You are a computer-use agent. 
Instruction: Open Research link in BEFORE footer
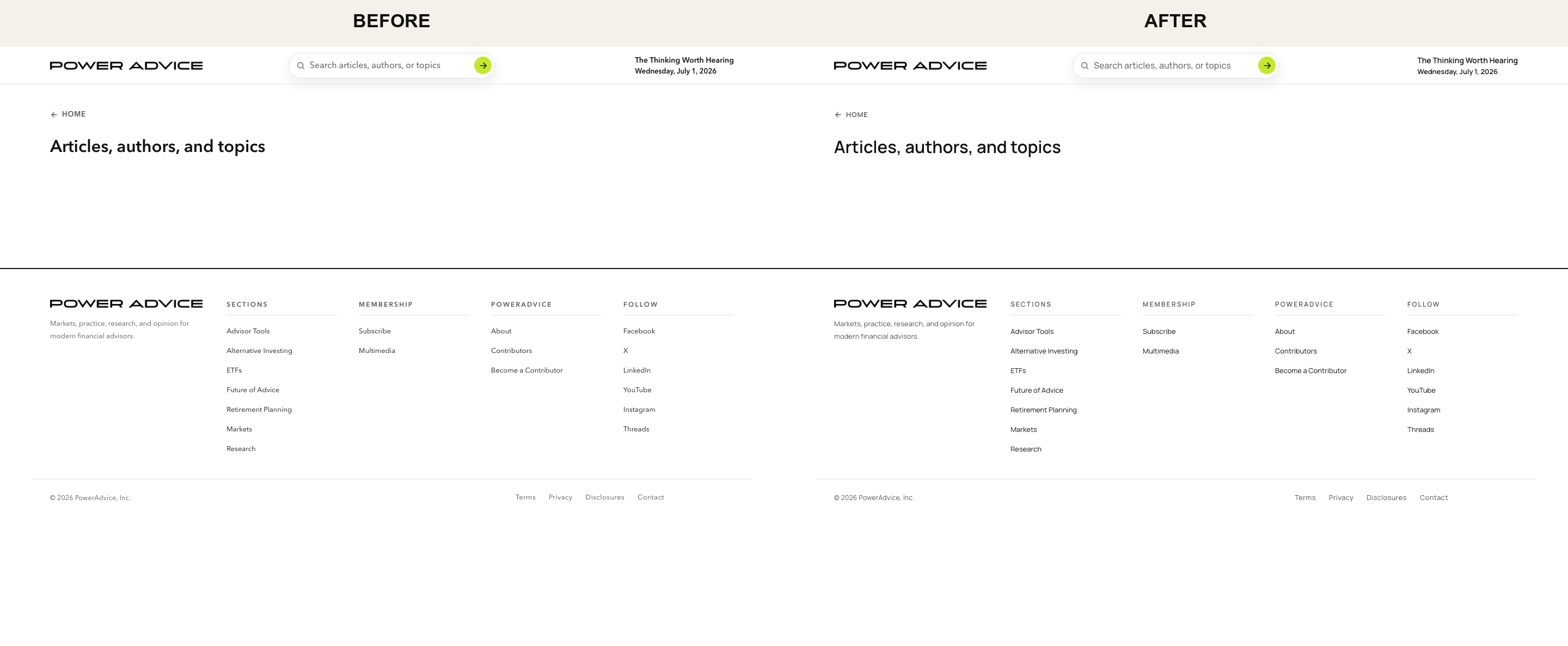(x=241, y=448)
